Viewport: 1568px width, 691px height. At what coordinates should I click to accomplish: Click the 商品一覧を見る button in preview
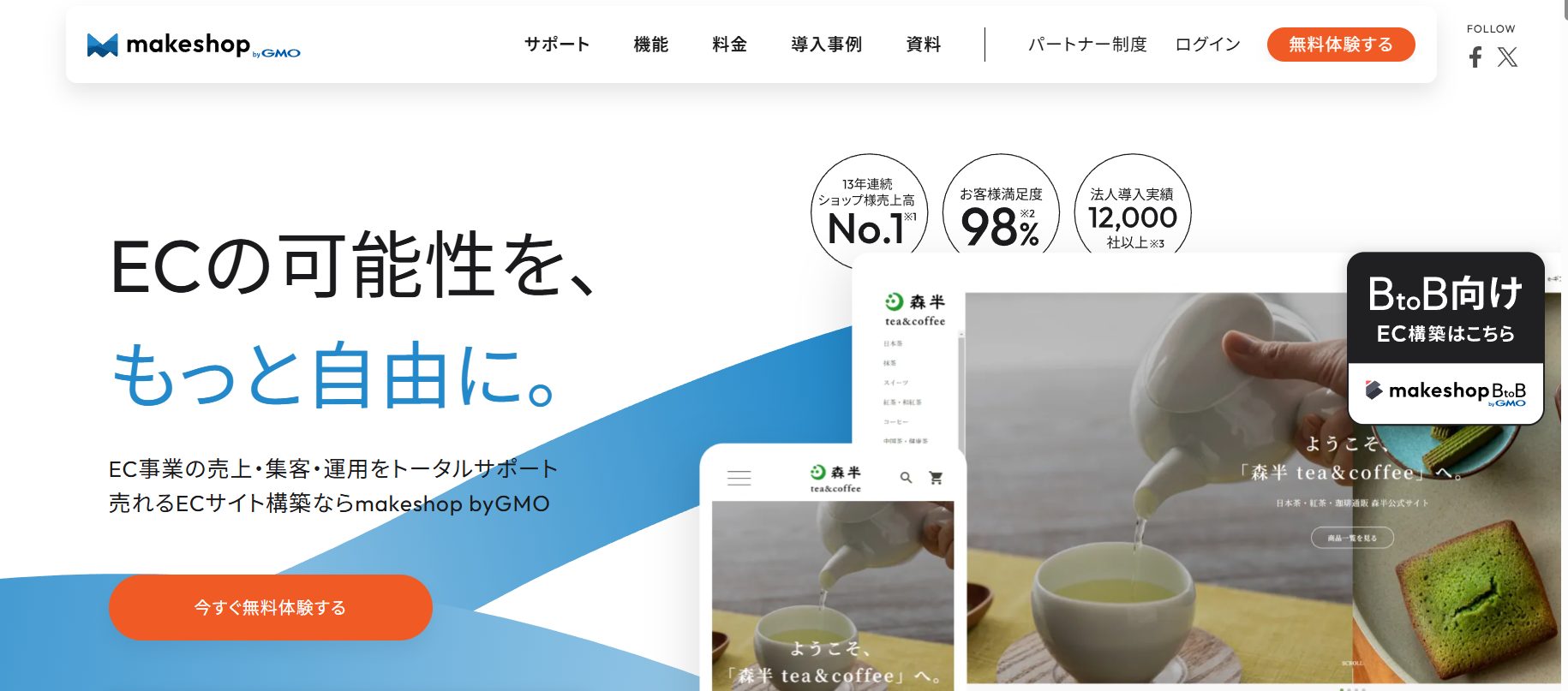(x=1352, y=538)
